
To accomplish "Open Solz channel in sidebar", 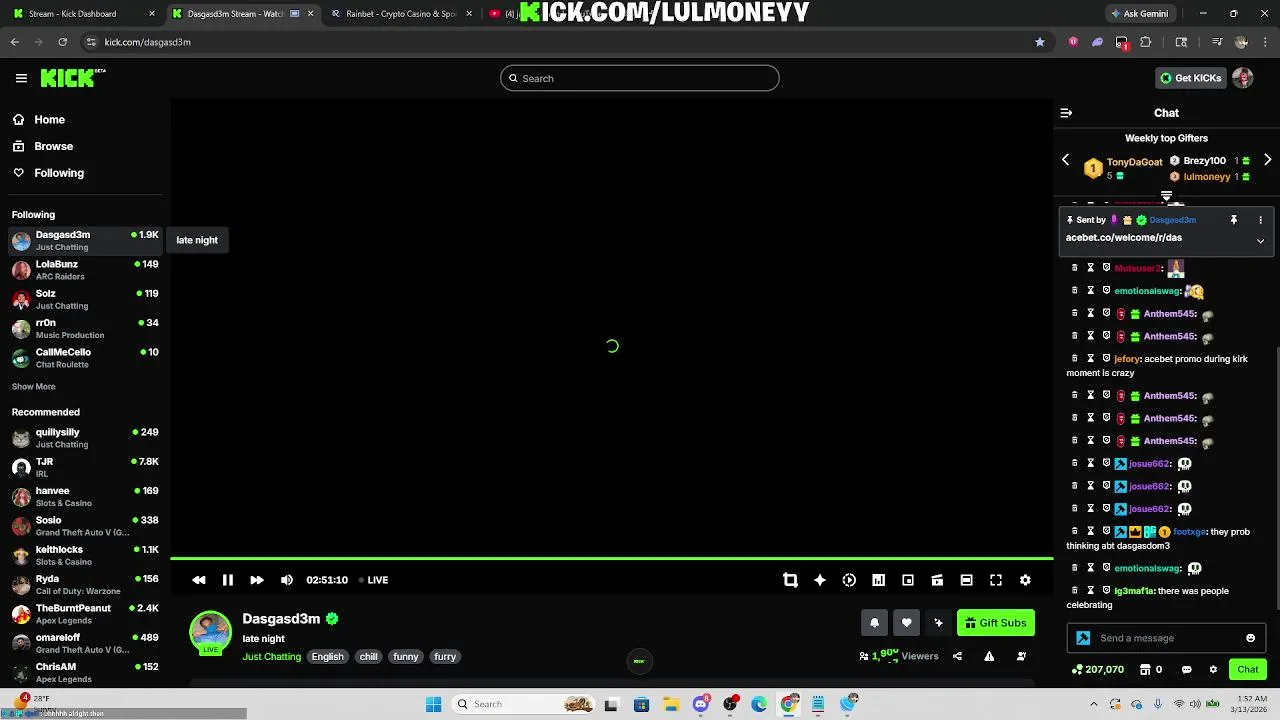I will click(x=85, y=299).
